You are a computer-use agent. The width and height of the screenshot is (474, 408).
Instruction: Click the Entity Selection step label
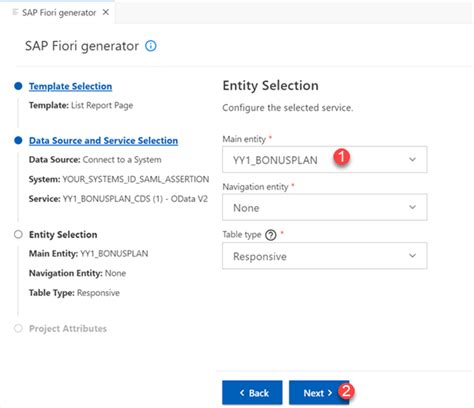click(63, 235)
